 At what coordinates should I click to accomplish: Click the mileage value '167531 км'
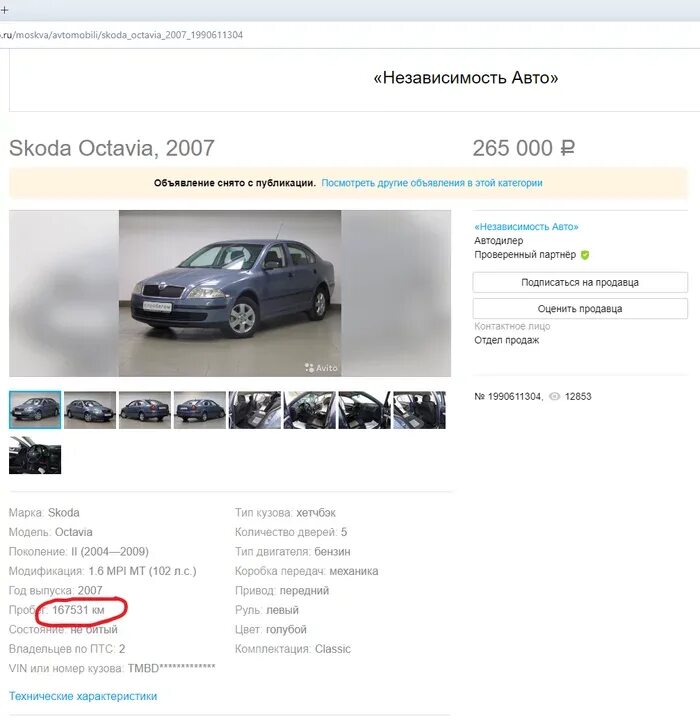click(78, 610)
